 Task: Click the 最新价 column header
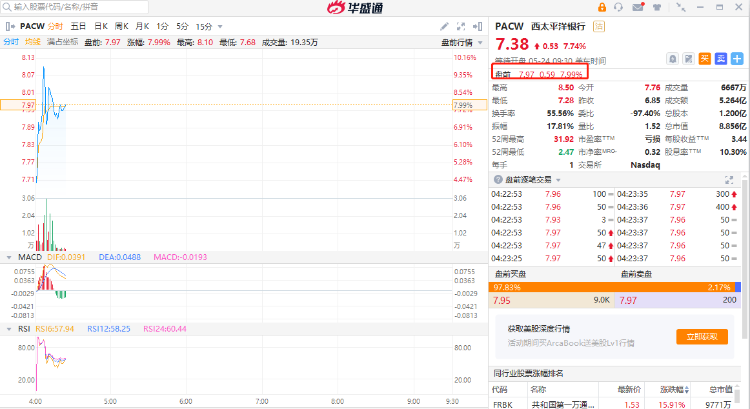coord(629,390)
